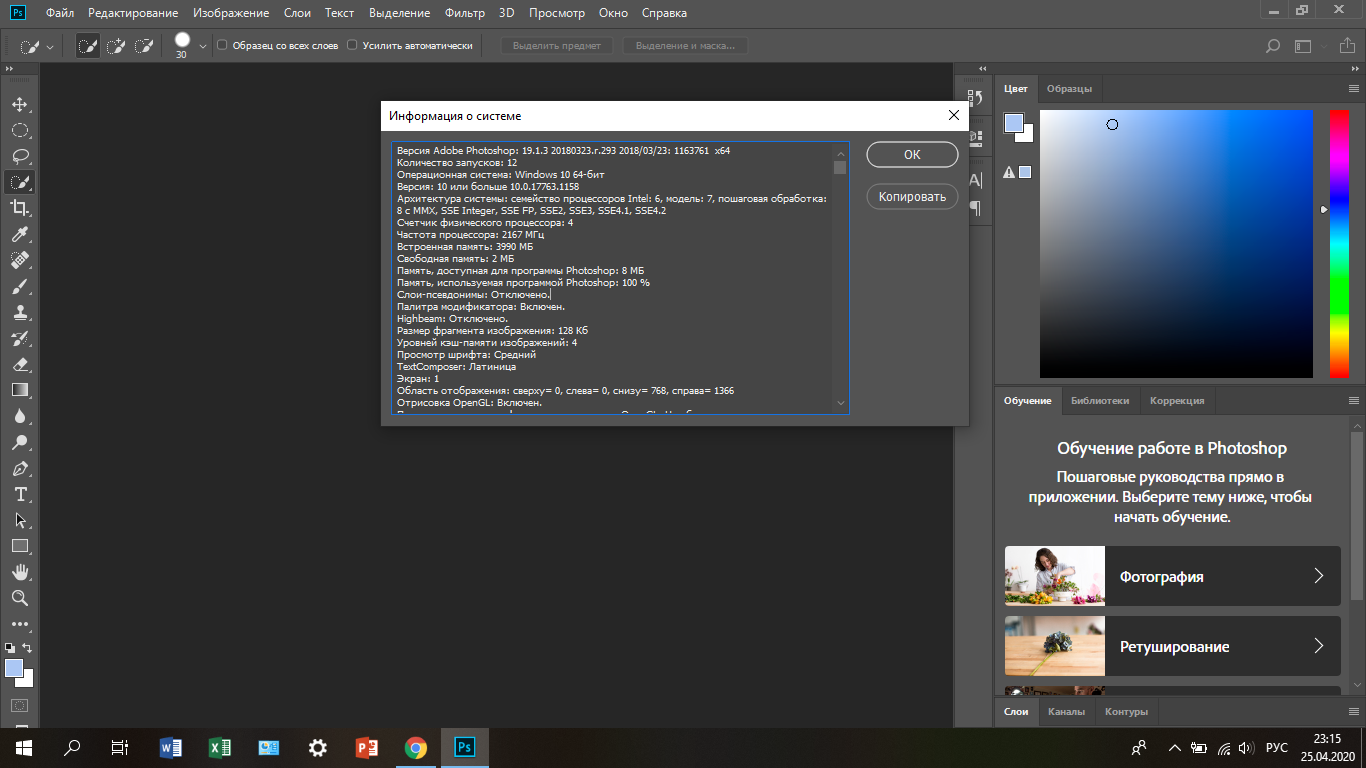Click the Копировать button
This screenshot has height=768, width=1366.
tap(912, 197)
